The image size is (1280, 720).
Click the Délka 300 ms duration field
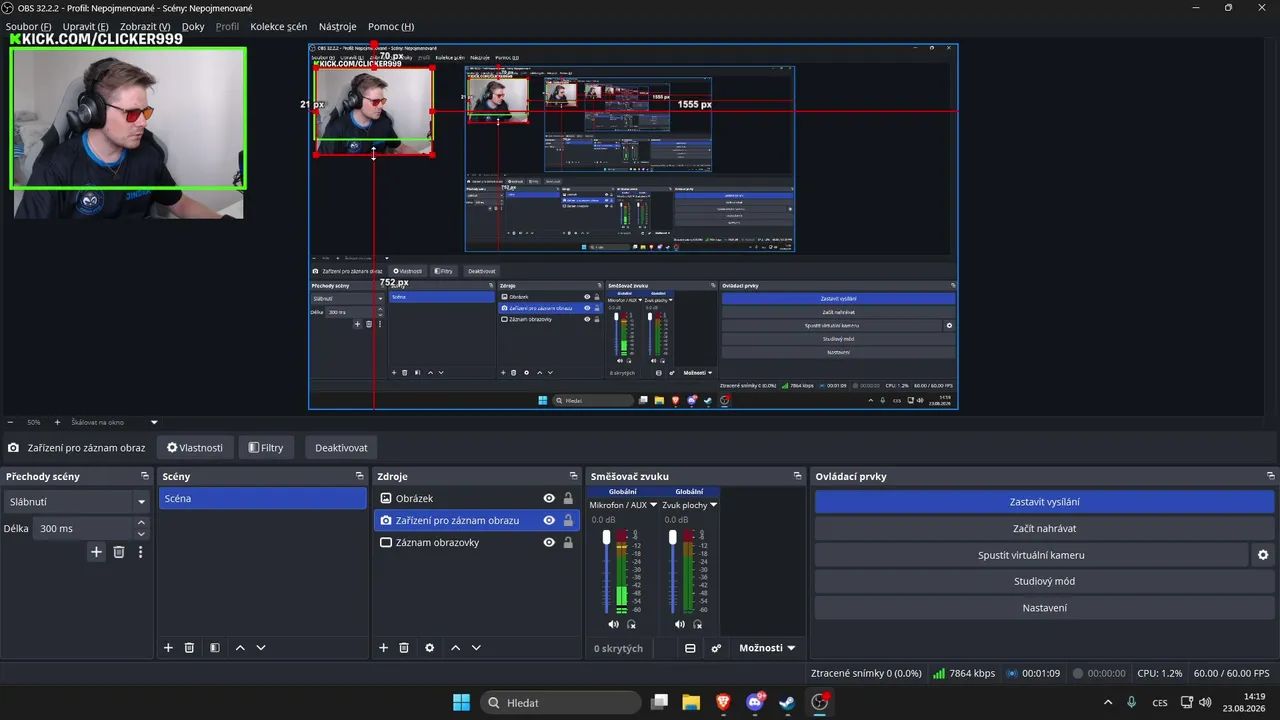(x=83, y=528)
